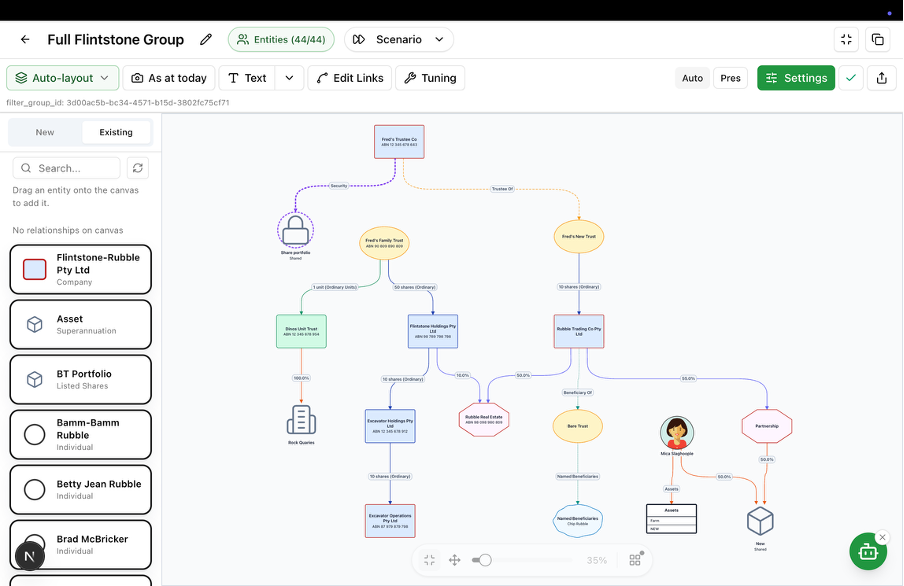This screenshot has width=904, height=586.
Task: Select the Excavator Operations Pty Ltd node
Action: coord(390,521)
